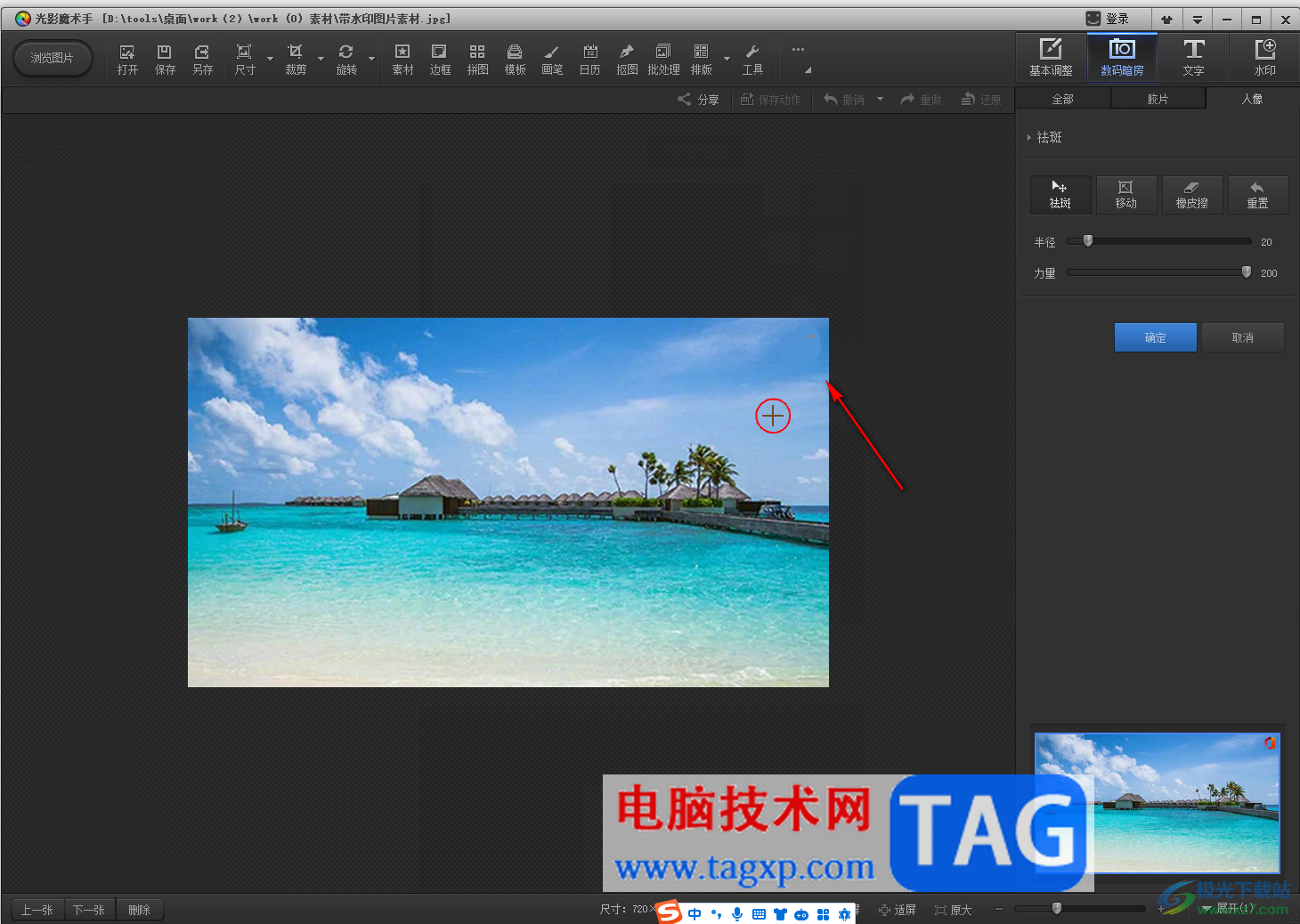Click the image thumbnail preview

click(1157, 802)
